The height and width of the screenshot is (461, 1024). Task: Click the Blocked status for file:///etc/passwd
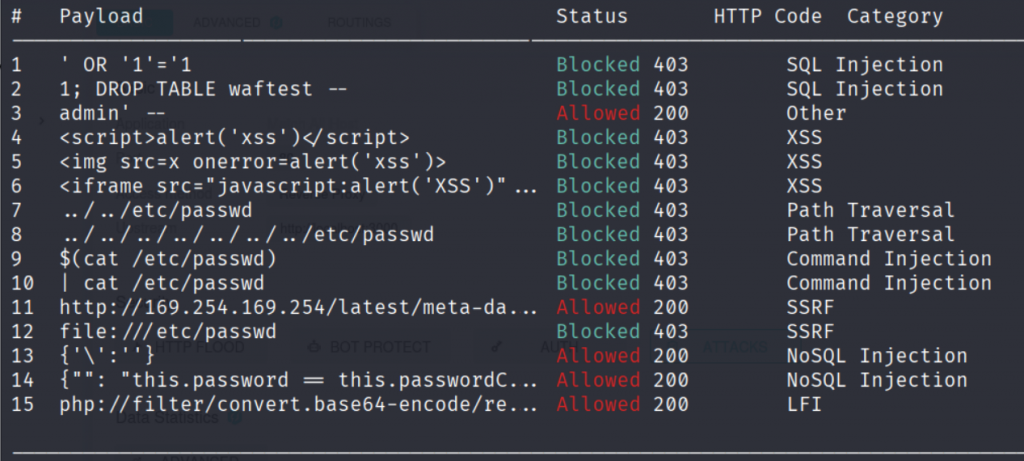click(598, 331)
